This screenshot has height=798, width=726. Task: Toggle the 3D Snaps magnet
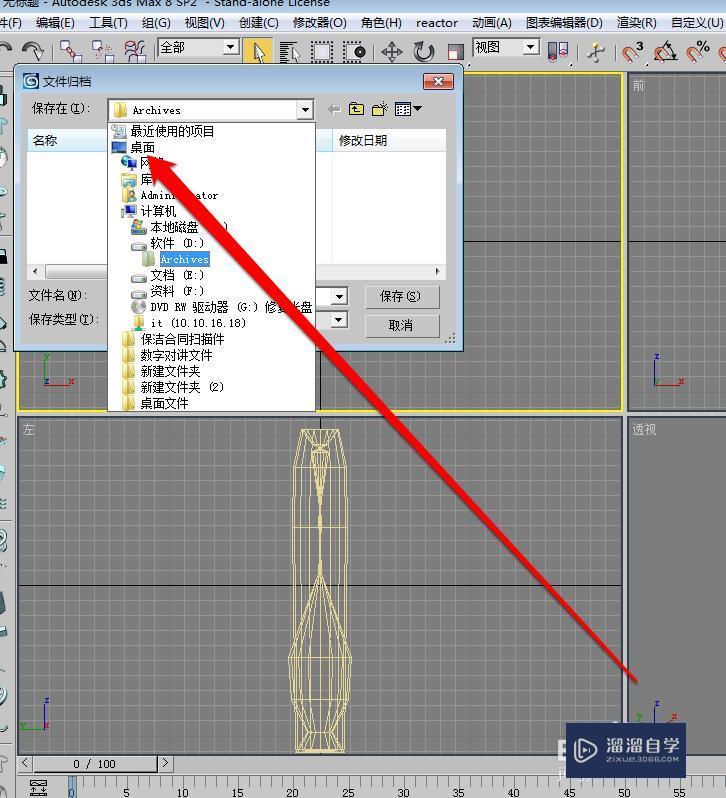coord(632,51)
